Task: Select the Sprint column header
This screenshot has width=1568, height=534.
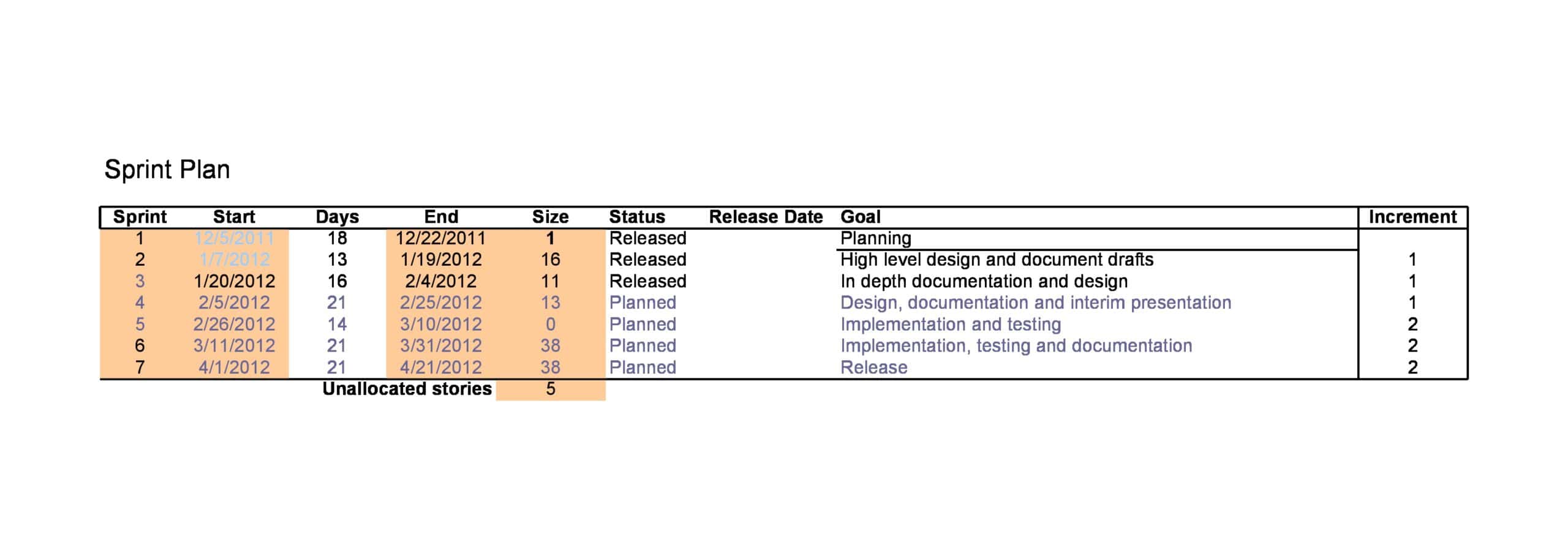Action: click(140, 217)
